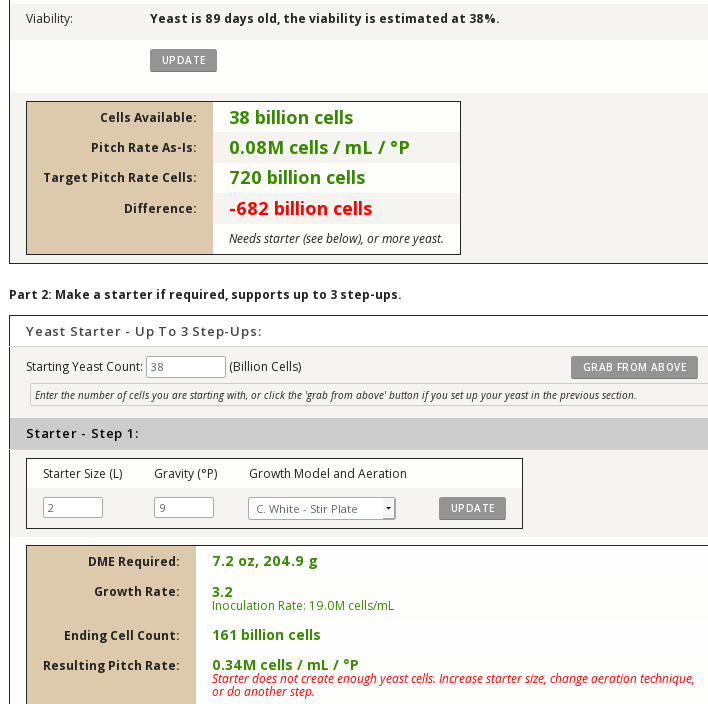This screenshot has width=708, height=704.
Task: Select the Pitch Rate As-Is value
Action: pyautogui.click(x=319, y=148)
